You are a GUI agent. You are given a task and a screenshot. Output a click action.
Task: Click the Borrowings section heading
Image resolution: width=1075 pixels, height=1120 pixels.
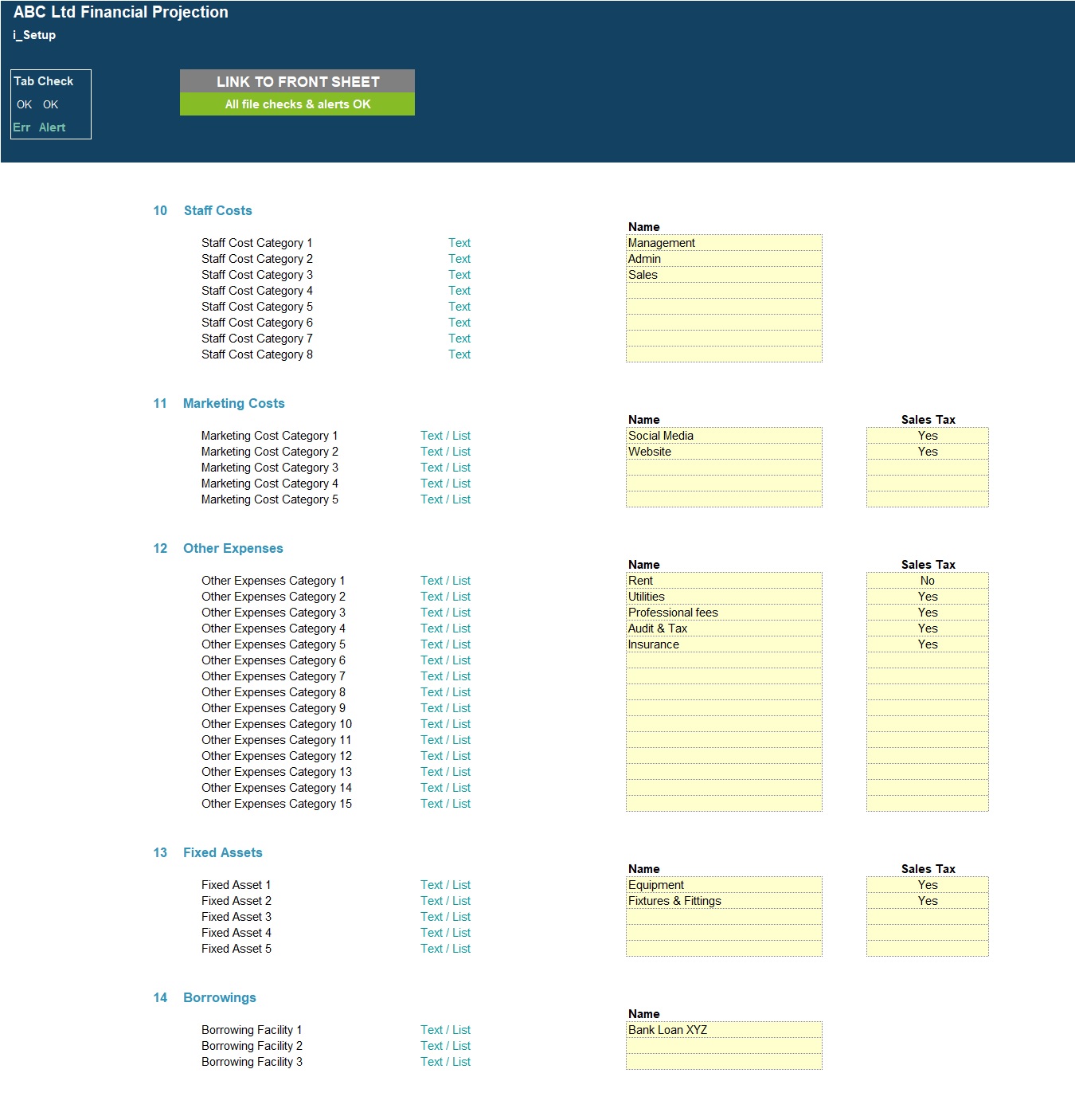pyautogui.click(x=219, y=997)
